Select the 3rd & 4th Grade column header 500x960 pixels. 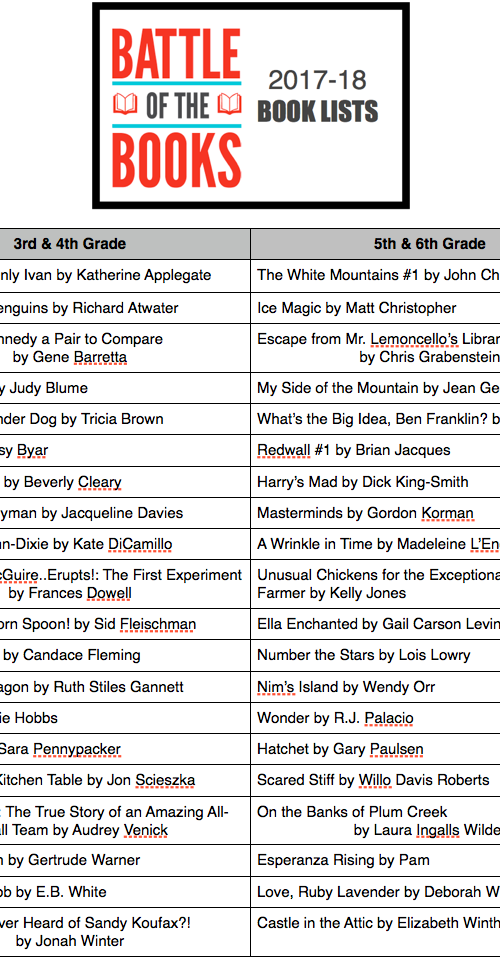(x=125, y=244)
